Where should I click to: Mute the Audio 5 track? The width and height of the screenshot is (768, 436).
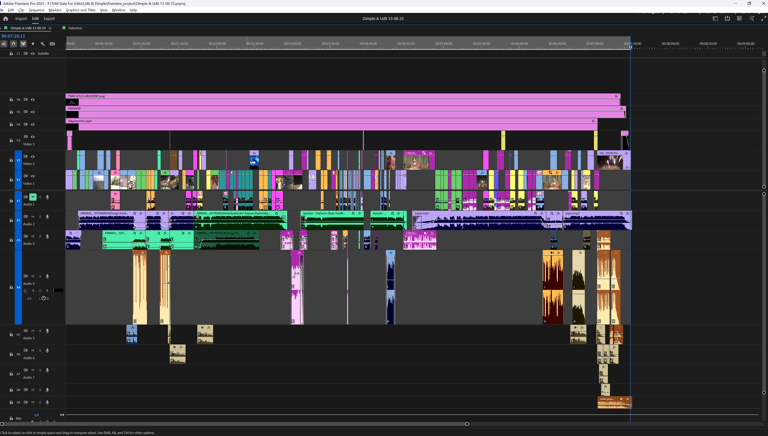click(x=33, y=331)
